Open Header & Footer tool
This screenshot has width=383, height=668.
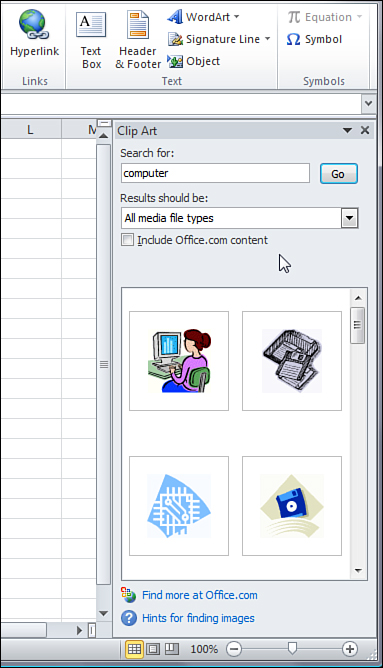[138, 40]
